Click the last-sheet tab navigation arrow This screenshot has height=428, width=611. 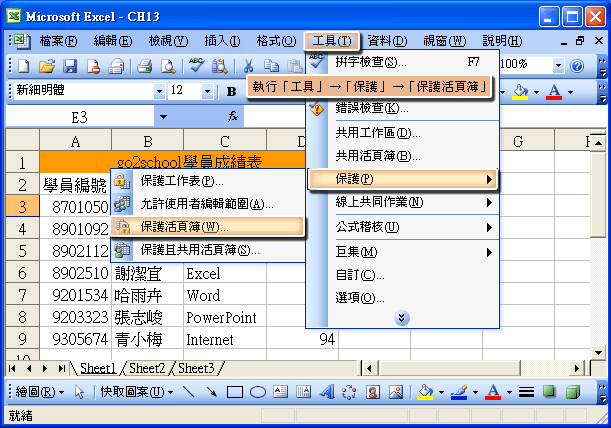(x=62, y=368)
